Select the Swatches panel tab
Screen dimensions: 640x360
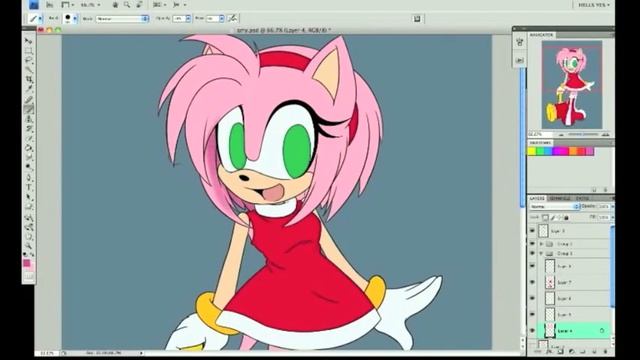[540, 143]
